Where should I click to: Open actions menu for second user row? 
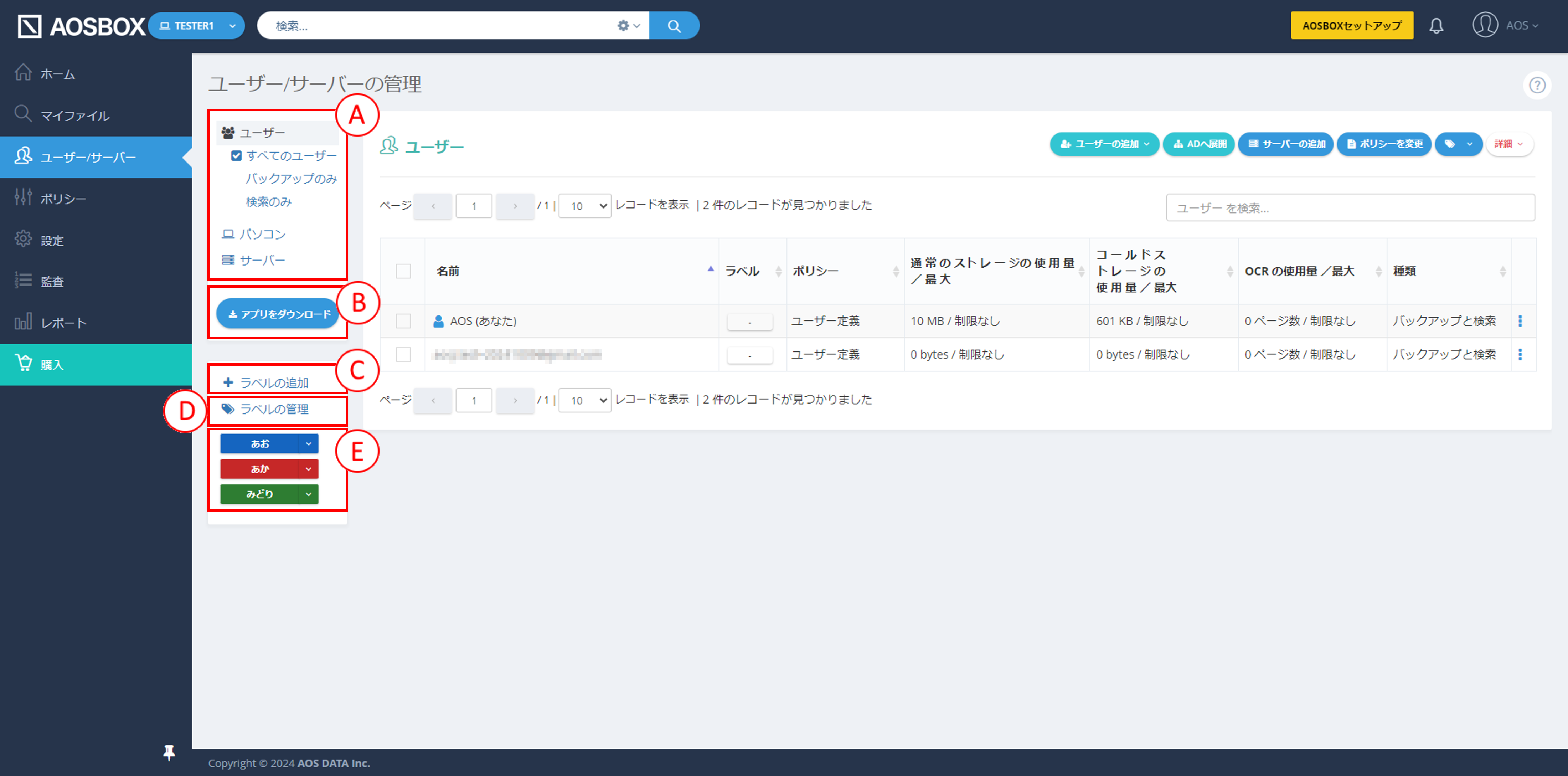point(1520,354)
